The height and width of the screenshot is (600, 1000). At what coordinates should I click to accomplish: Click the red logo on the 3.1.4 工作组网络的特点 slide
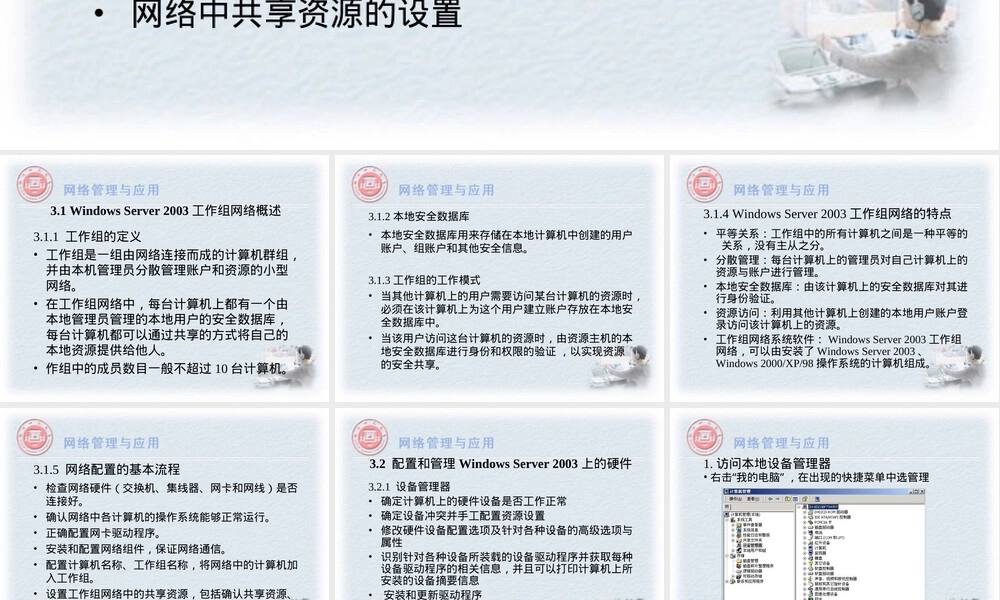click(705, 184)
